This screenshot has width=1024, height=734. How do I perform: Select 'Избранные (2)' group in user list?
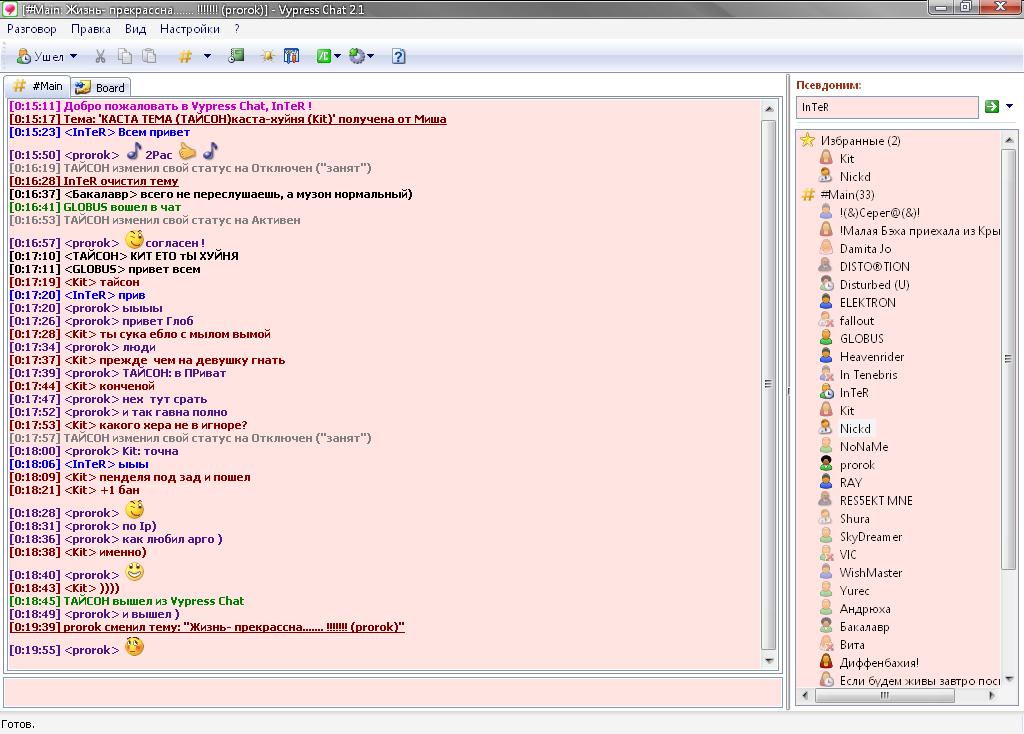point(860,141)
